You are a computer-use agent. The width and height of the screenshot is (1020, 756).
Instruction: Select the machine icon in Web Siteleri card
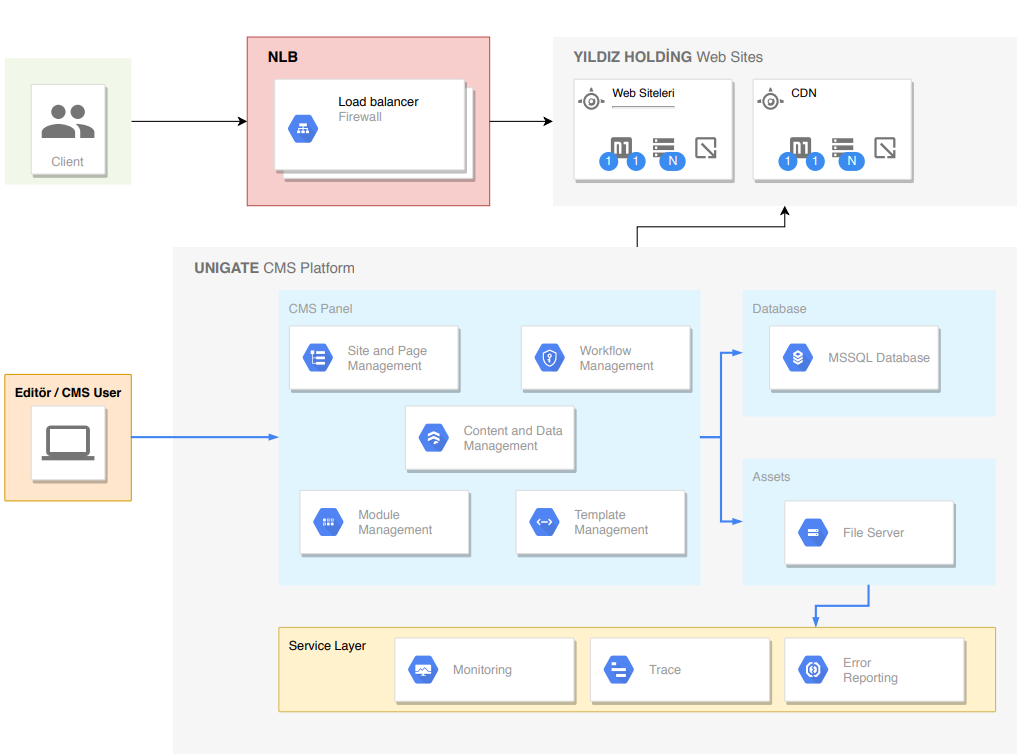(621, 148)
